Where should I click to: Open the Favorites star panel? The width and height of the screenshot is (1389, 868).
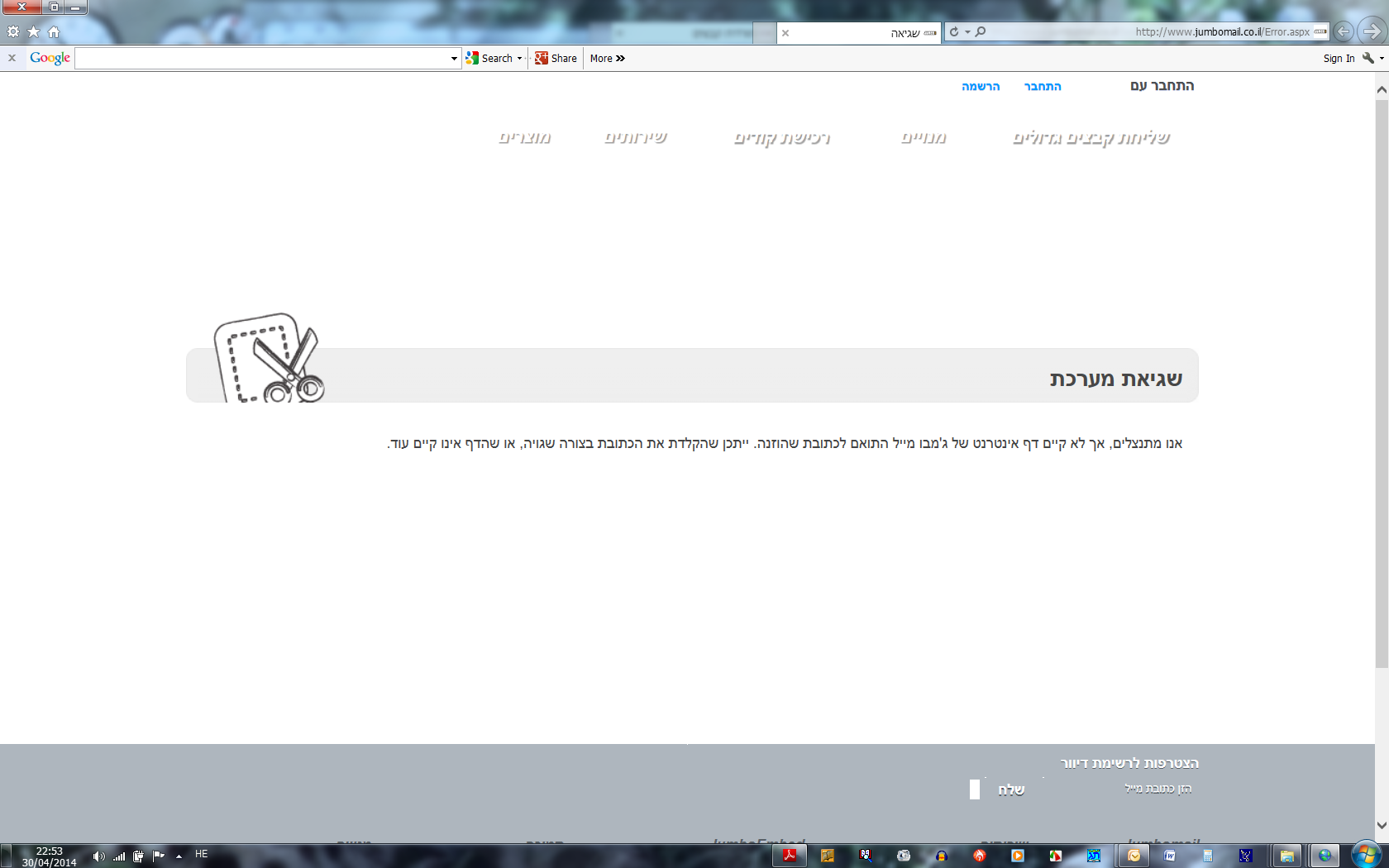(34, 31)
